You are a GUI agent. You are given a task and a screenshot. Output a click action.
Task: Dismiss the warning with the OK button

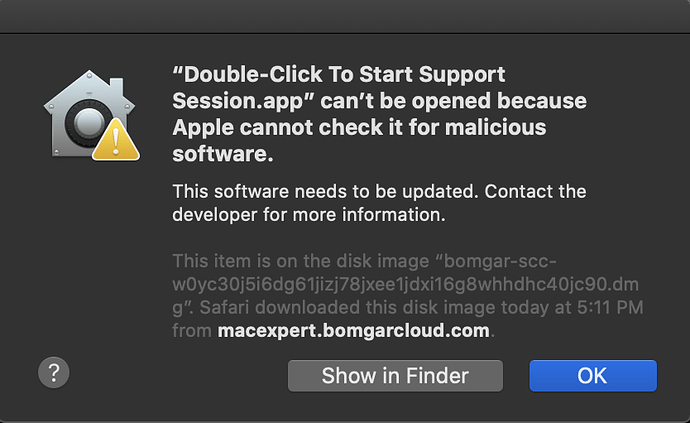(593, 376)
